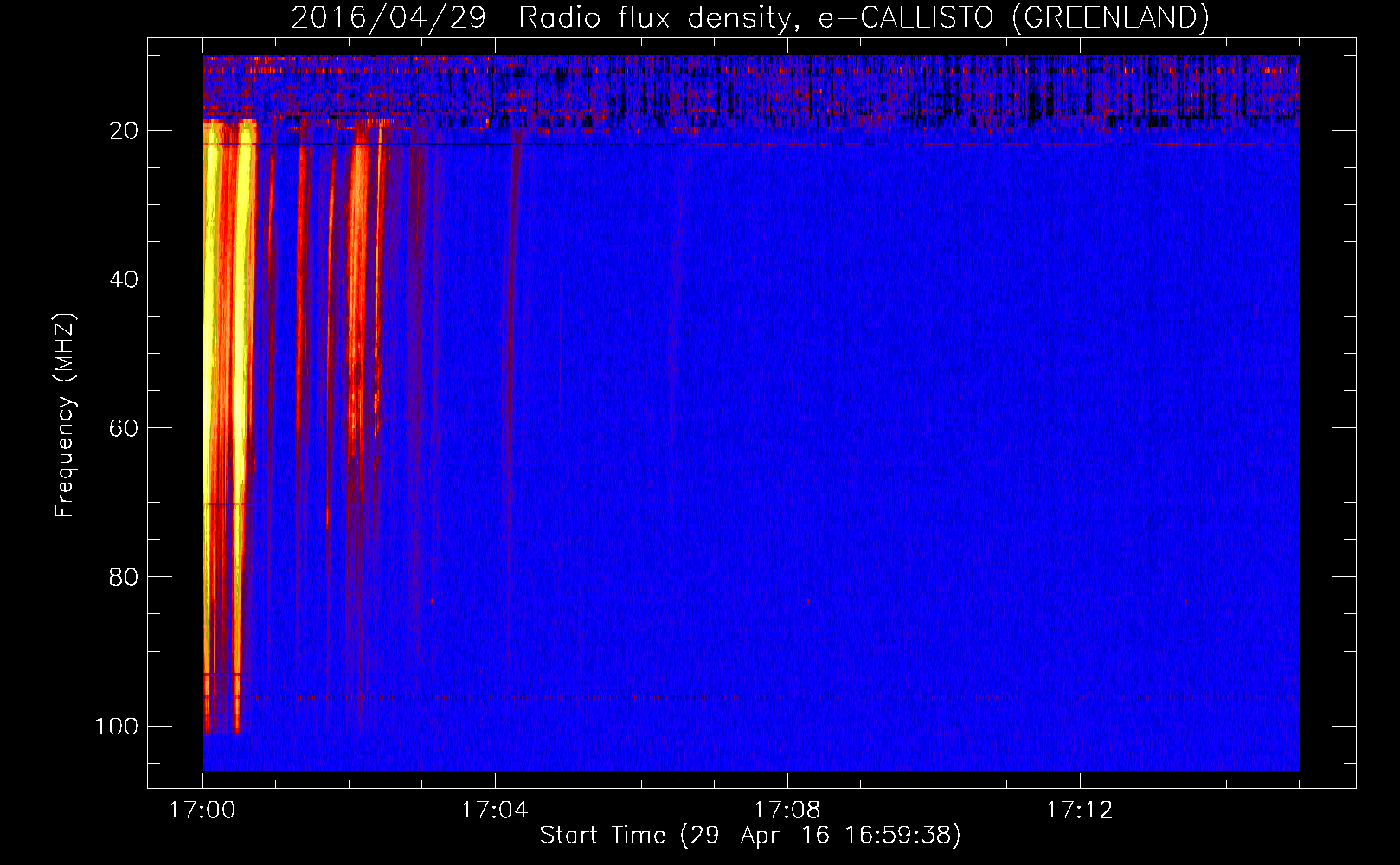This screenshot has height=865, width=1400.
Task: Click the '20' frequency tick label
Action: coord(124,131)
